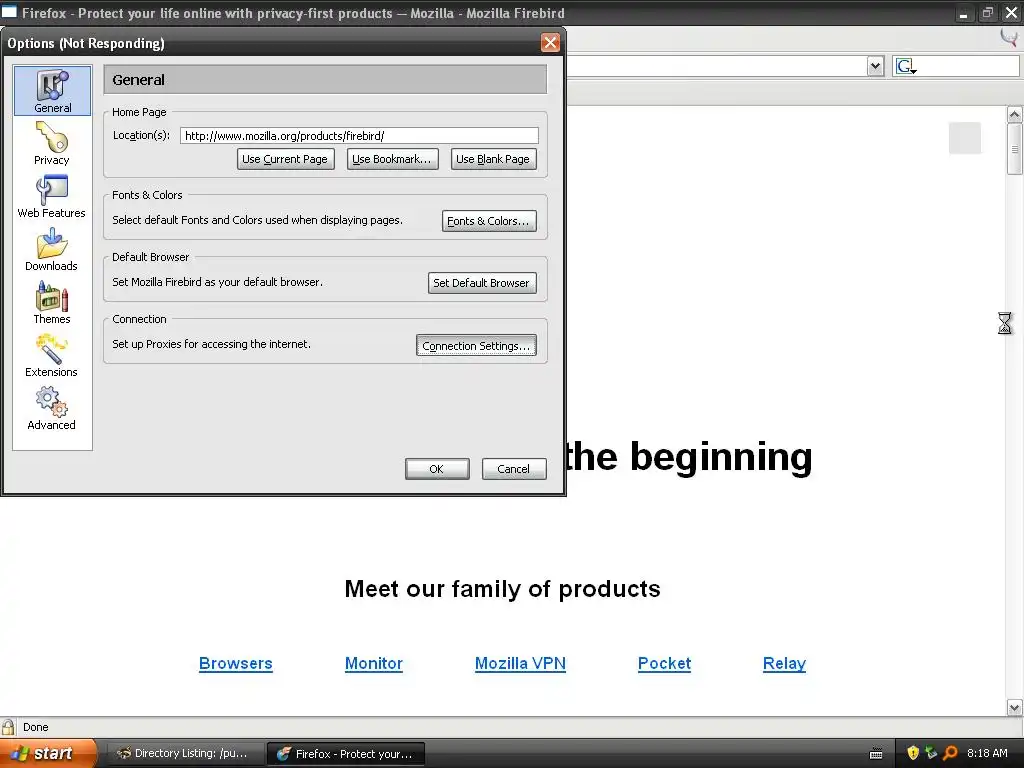Click the 'Done' status bar text
This screenshot has height=768, width=1024.
36,727
